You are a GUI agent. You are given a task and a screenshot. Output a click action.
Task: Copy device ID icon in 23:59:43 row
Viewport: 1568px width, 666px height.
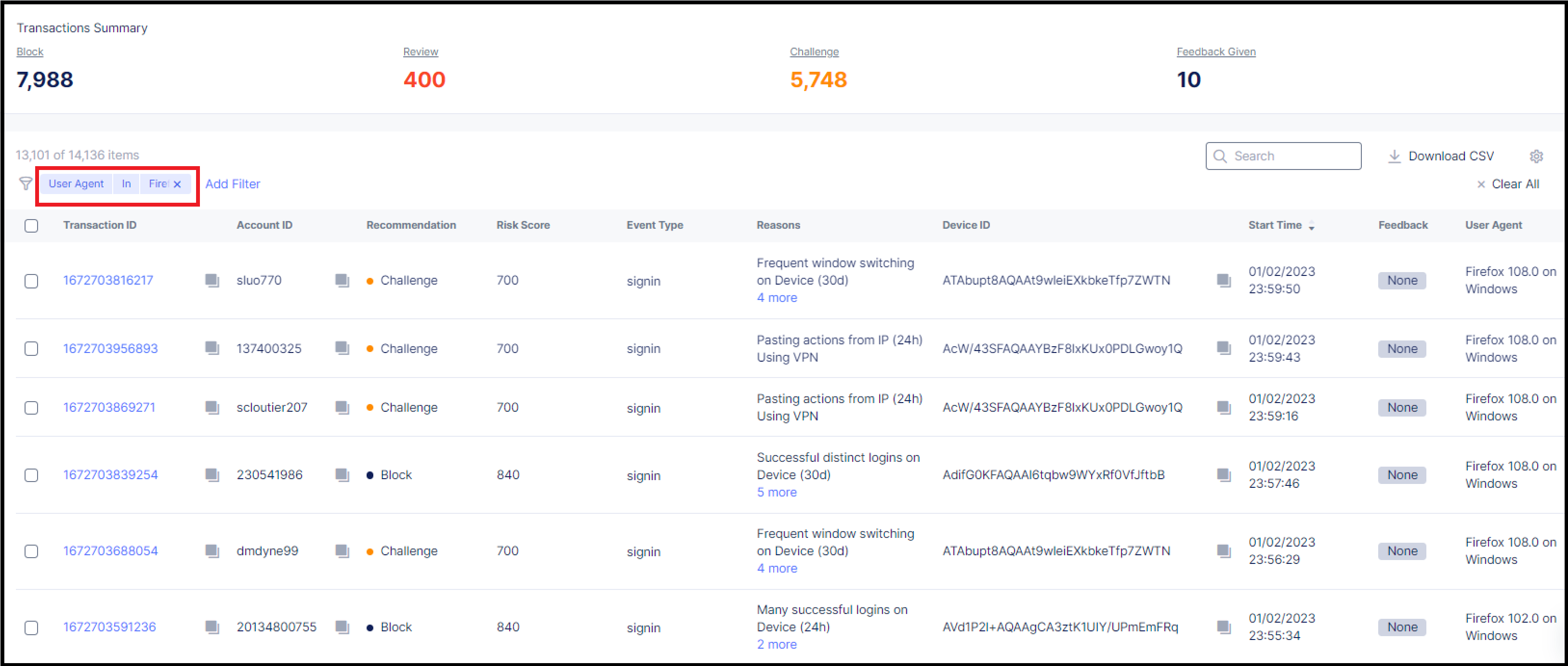1224,348
